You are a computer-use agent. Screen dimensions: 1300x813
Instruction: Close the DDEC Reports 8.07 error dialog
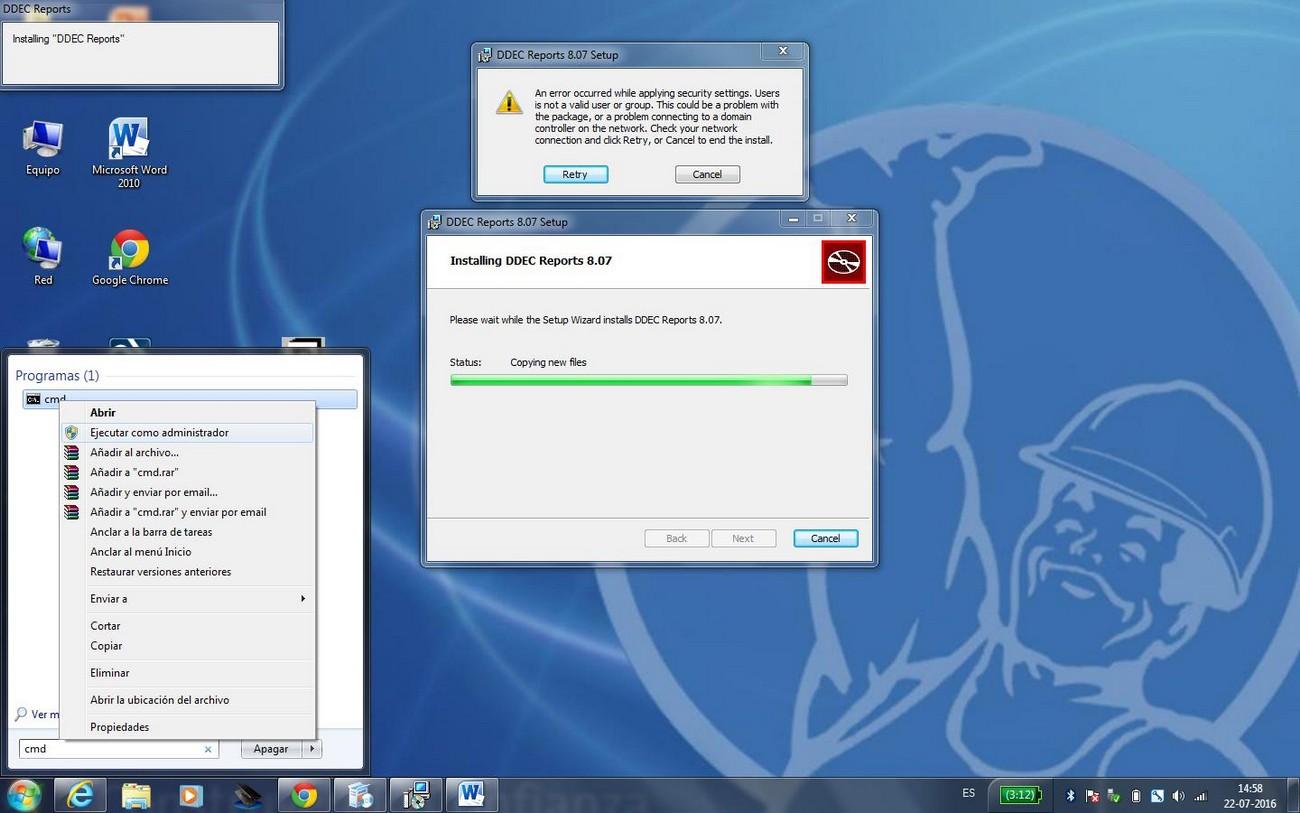(783, 51)
